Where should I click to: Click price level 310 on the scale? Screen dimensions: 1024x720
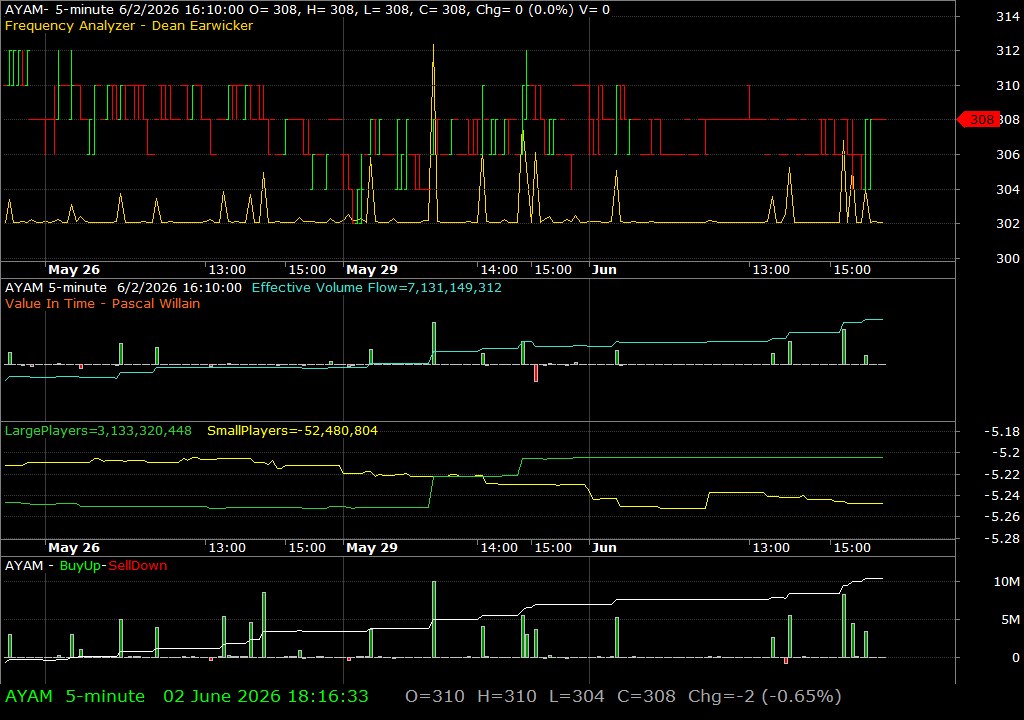[1007, 85]
